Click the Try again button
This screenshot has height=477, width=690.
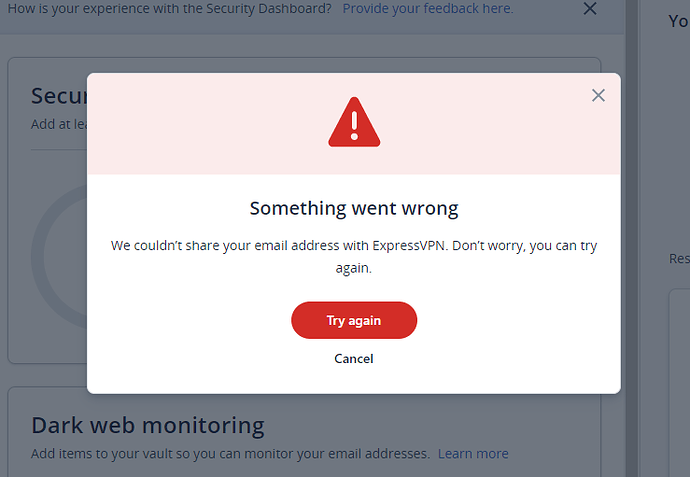(354, 320)
